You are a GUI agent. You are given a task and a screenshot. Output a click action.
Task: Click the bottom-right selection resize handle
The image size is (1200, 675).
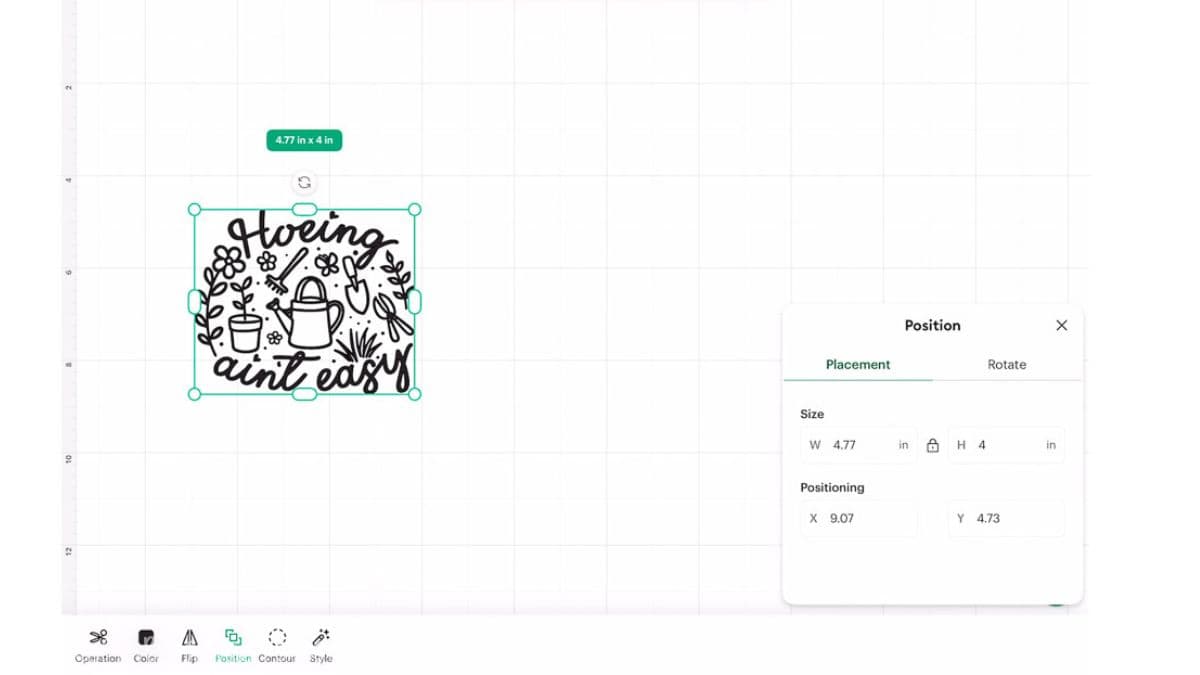[x=416, y=395]
